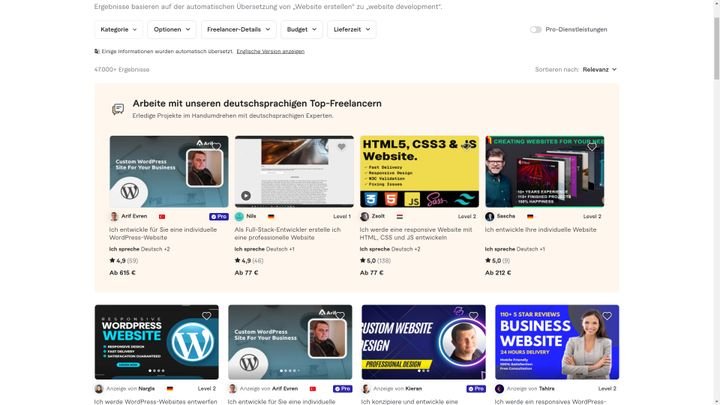Image resolution: width=720 pixels, height=405 pixels.
Task: Click '47.000+ Ergebnisse' results count
Action: tap(122, 70)
